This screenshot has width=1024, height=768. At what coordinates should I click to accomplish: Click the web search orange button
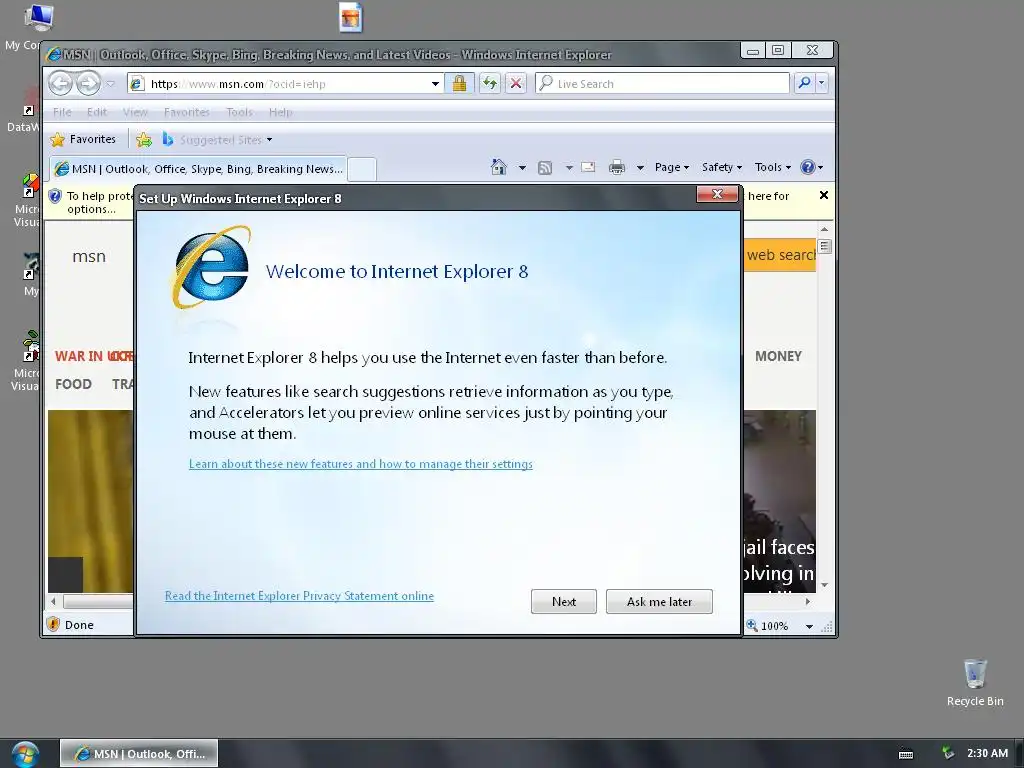pyautogui.click(x=780, y=255)
